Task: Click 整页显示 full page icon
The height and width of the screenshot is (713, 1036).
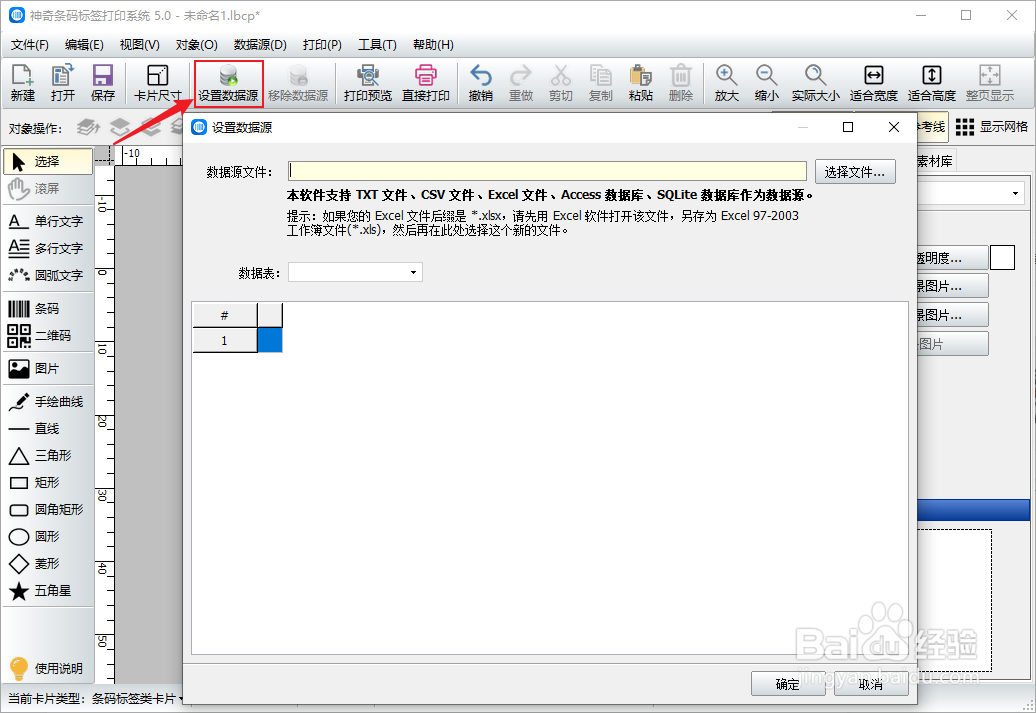Action: coord(989,83)
